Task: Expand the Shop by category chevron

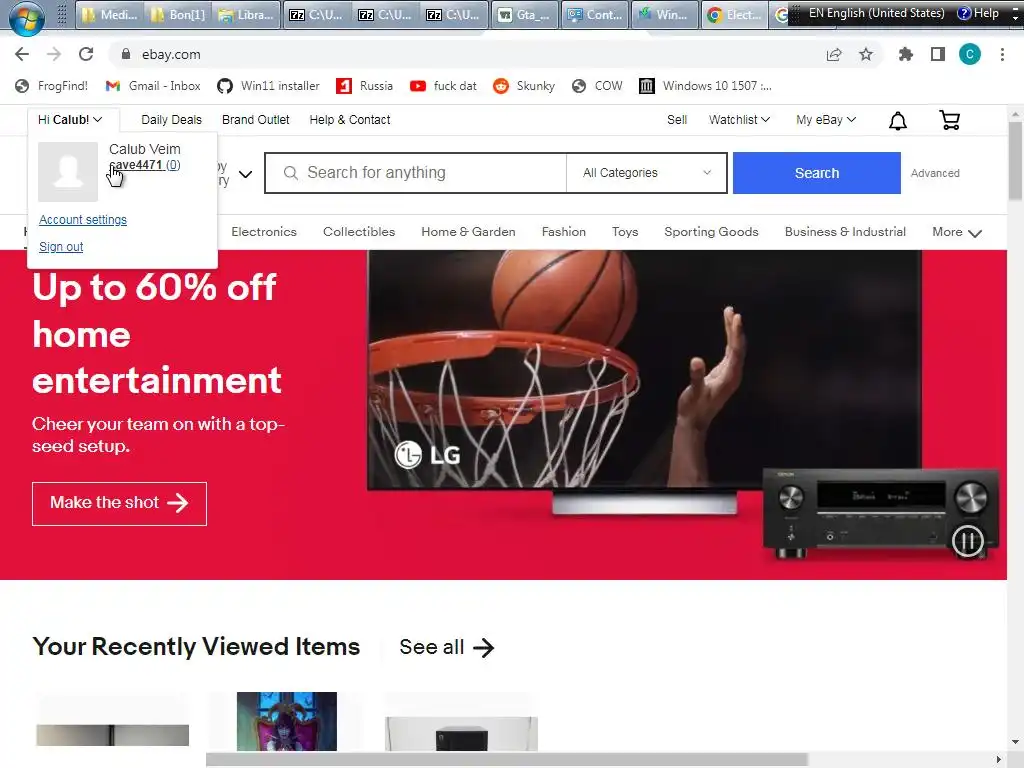Action: [x=245, y=174]
